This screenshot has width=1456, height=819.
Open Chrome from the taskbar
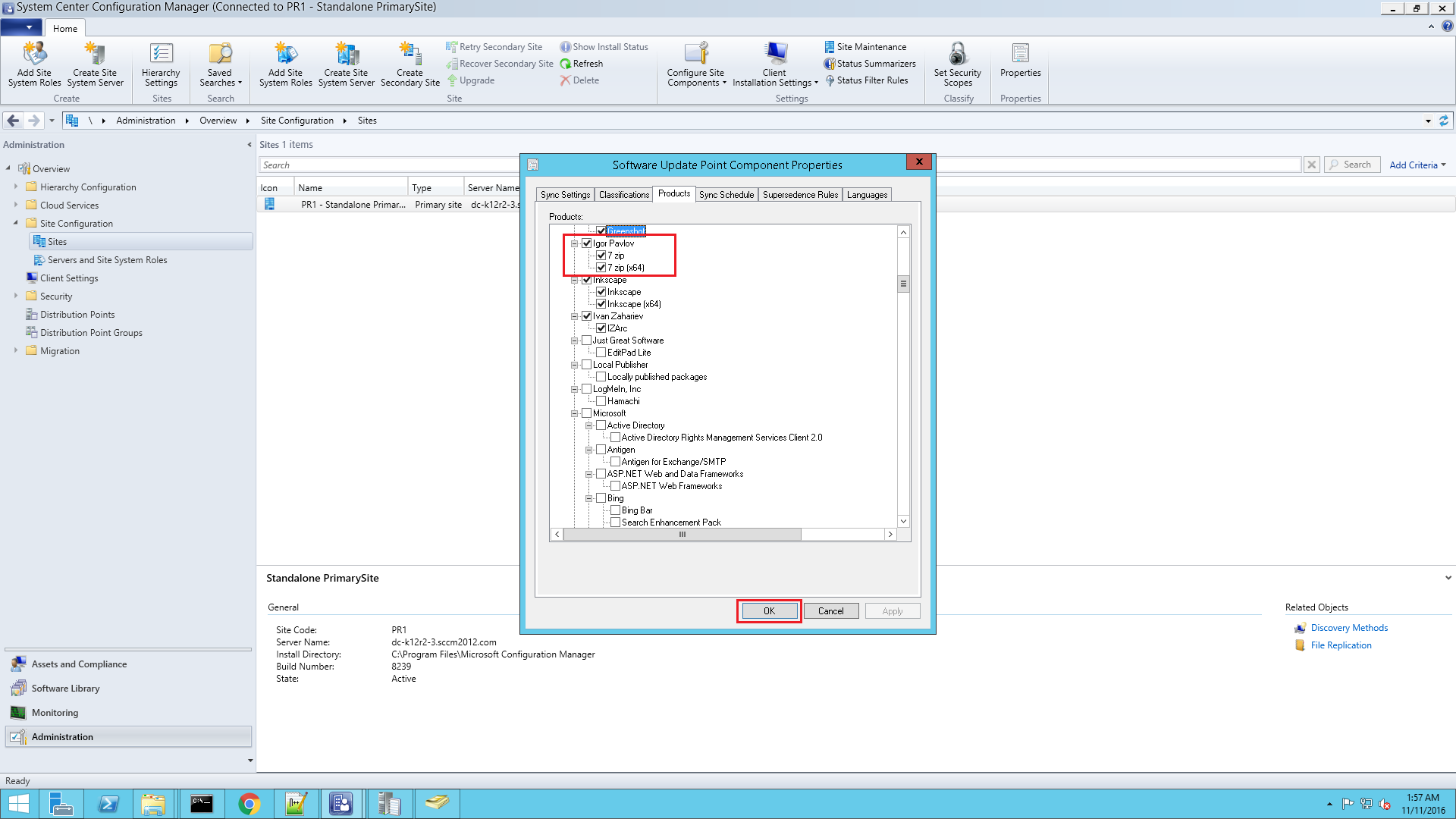[249, 804]
